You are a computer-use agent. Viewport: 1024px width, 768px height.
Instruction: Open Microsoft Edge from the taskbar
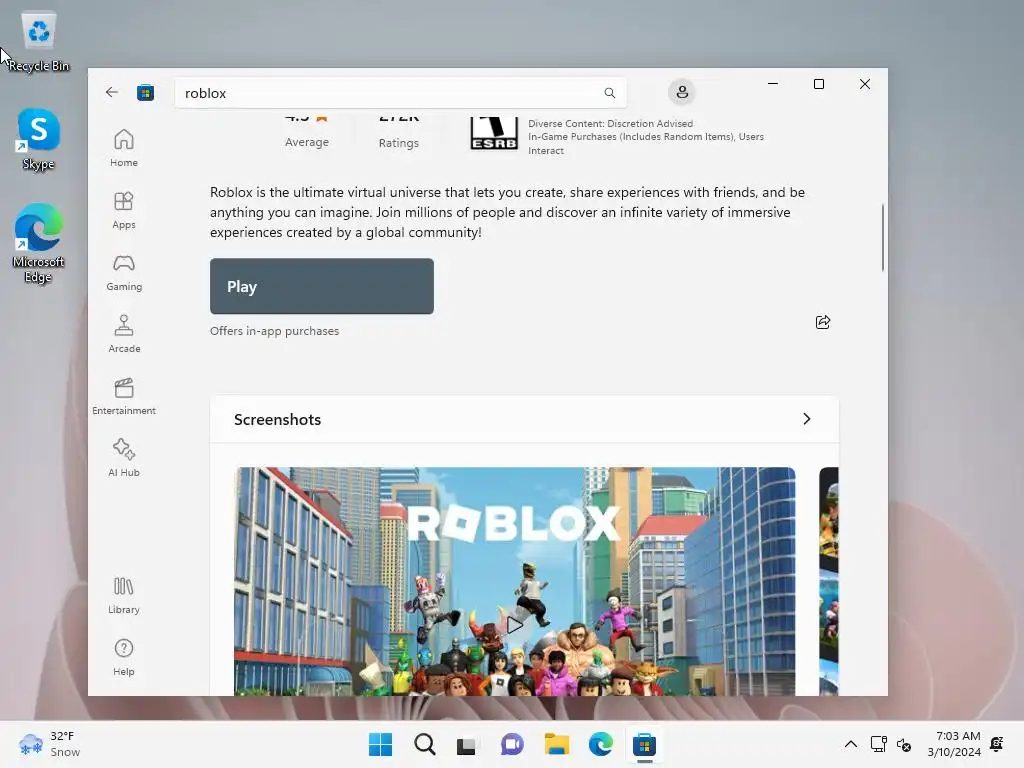tap(600, 744)
